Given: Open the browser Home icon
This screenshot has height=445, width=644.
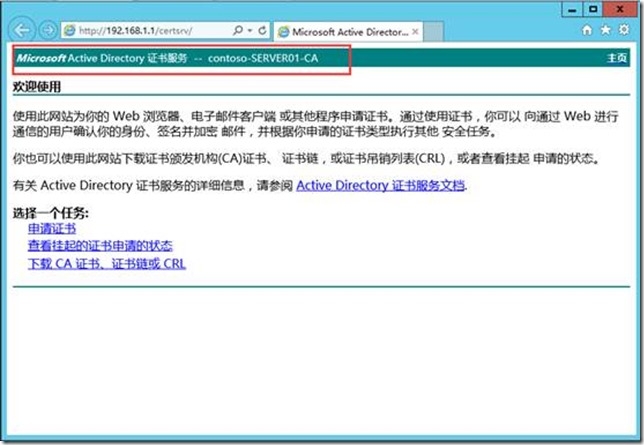Looking at the screenshot, I should [587, 30].
